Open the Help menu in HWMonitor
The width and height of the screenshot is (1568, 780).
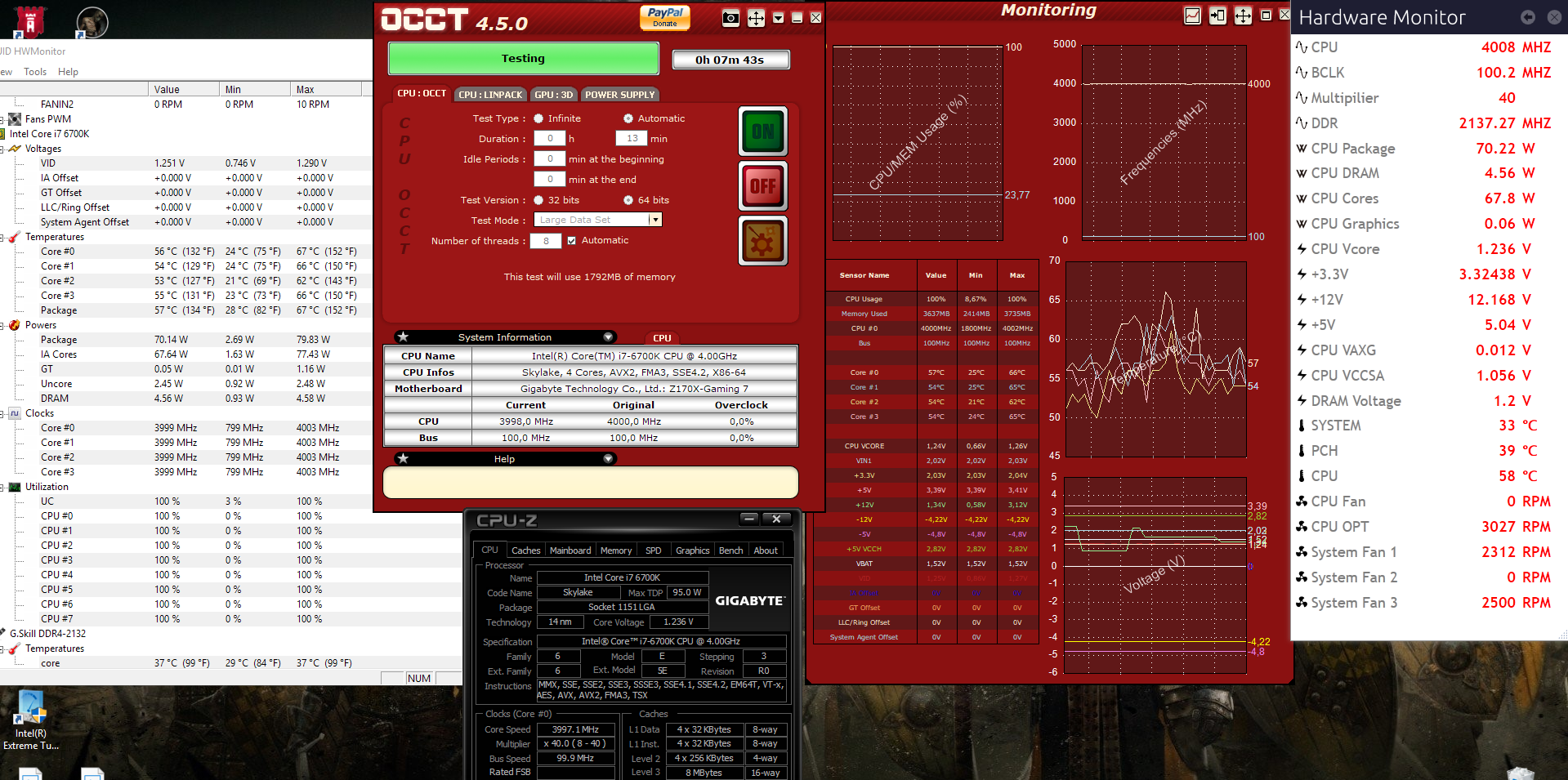click(x=68, y=72)
